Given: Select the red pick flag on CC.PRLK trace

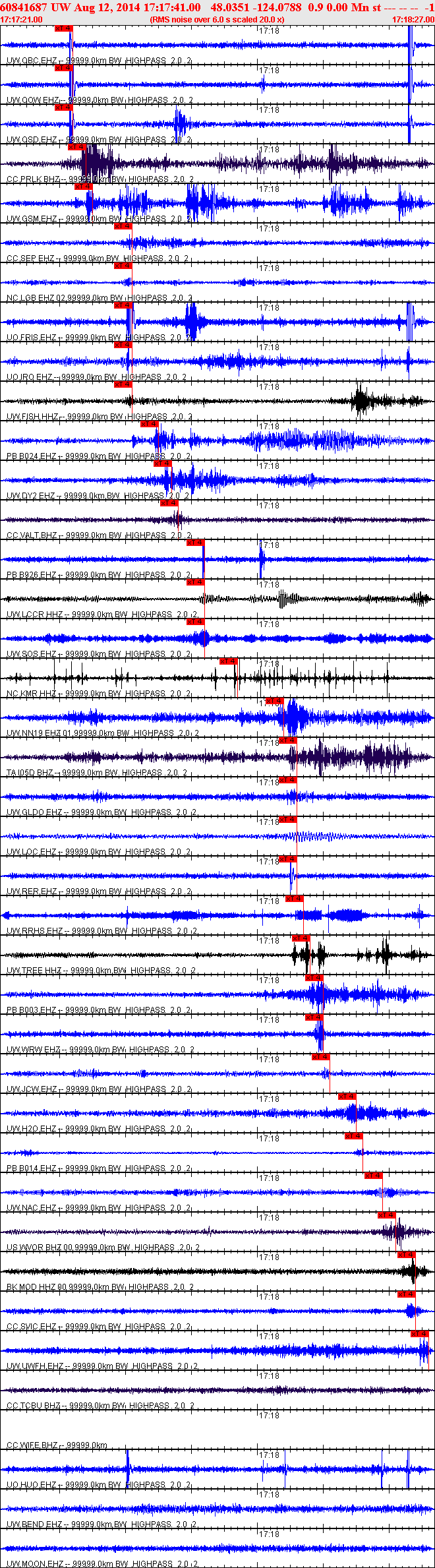Looking at the screenshot, I should (77, 147).
